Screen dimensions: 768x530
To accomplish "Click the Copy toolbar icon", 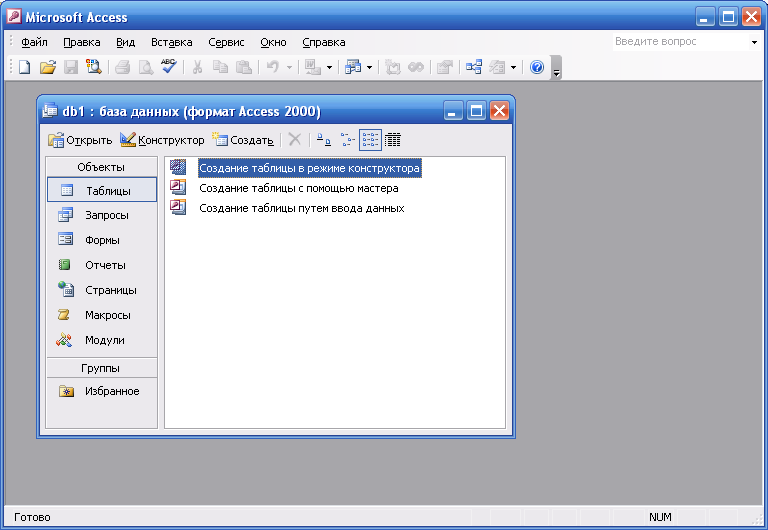I will [220, 67].
